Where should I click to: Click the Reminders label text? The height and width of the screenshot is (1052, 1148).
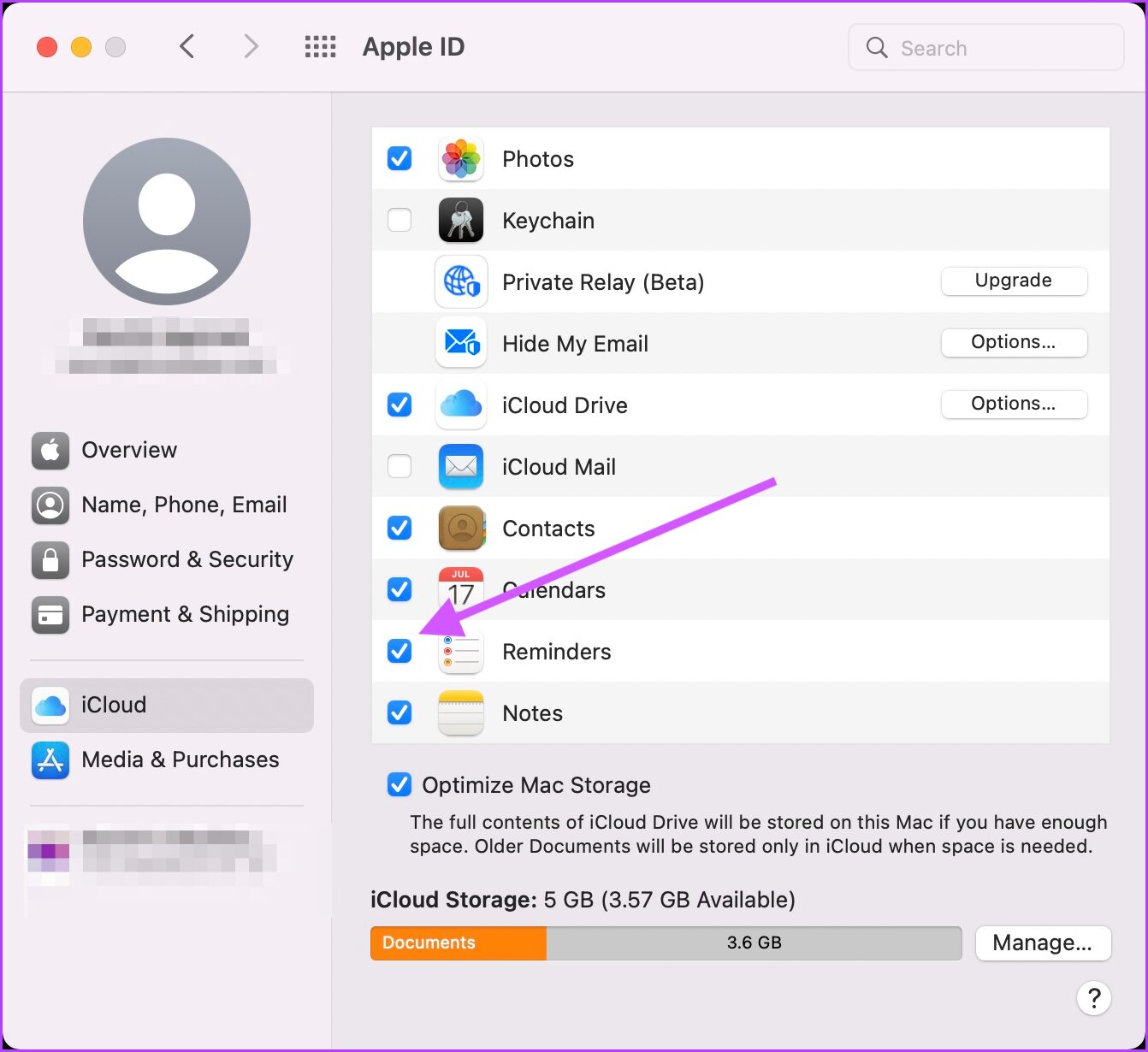(x=557, y=652)
